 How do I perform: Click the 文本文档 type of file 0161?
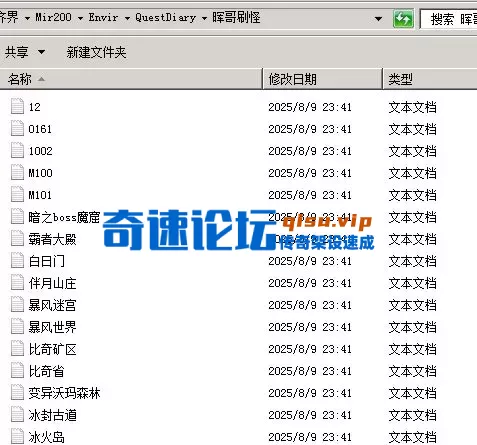(x=412, y=129)
